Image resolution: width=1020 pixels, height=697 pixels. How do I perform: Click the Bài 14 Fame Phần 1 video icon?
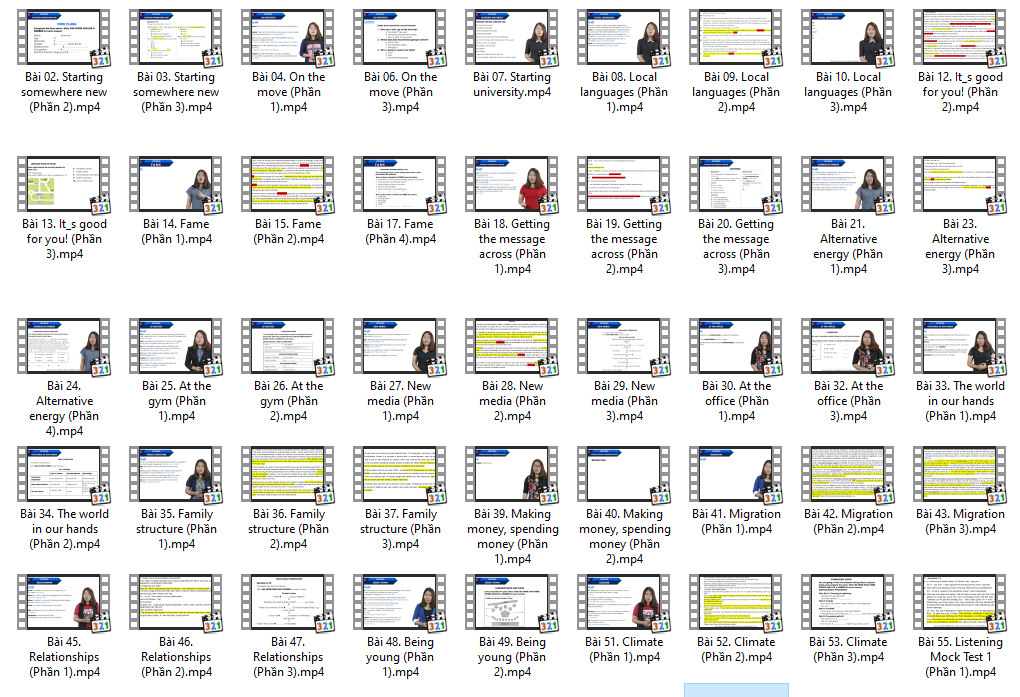point(174,184)
